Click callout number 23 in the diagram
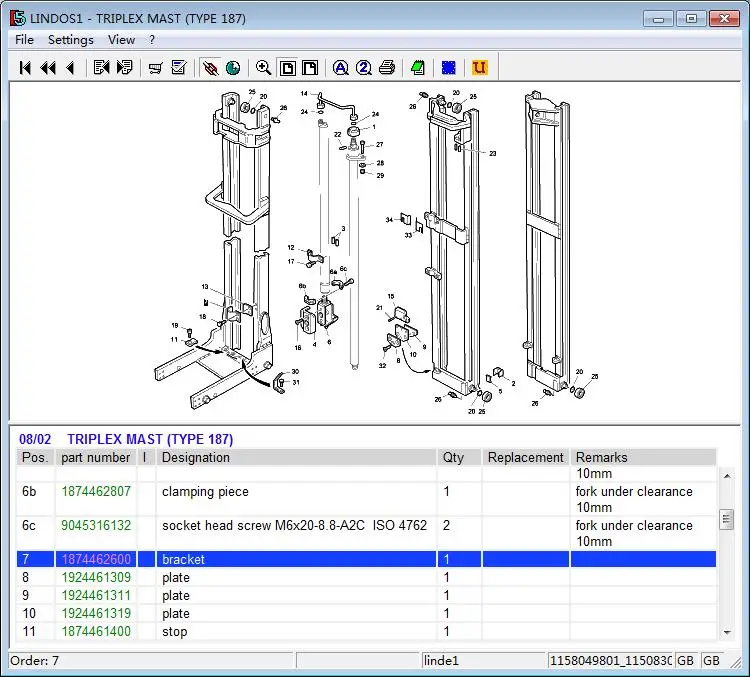The width and height of the screenshot is (750, 677). click(493, 154)
